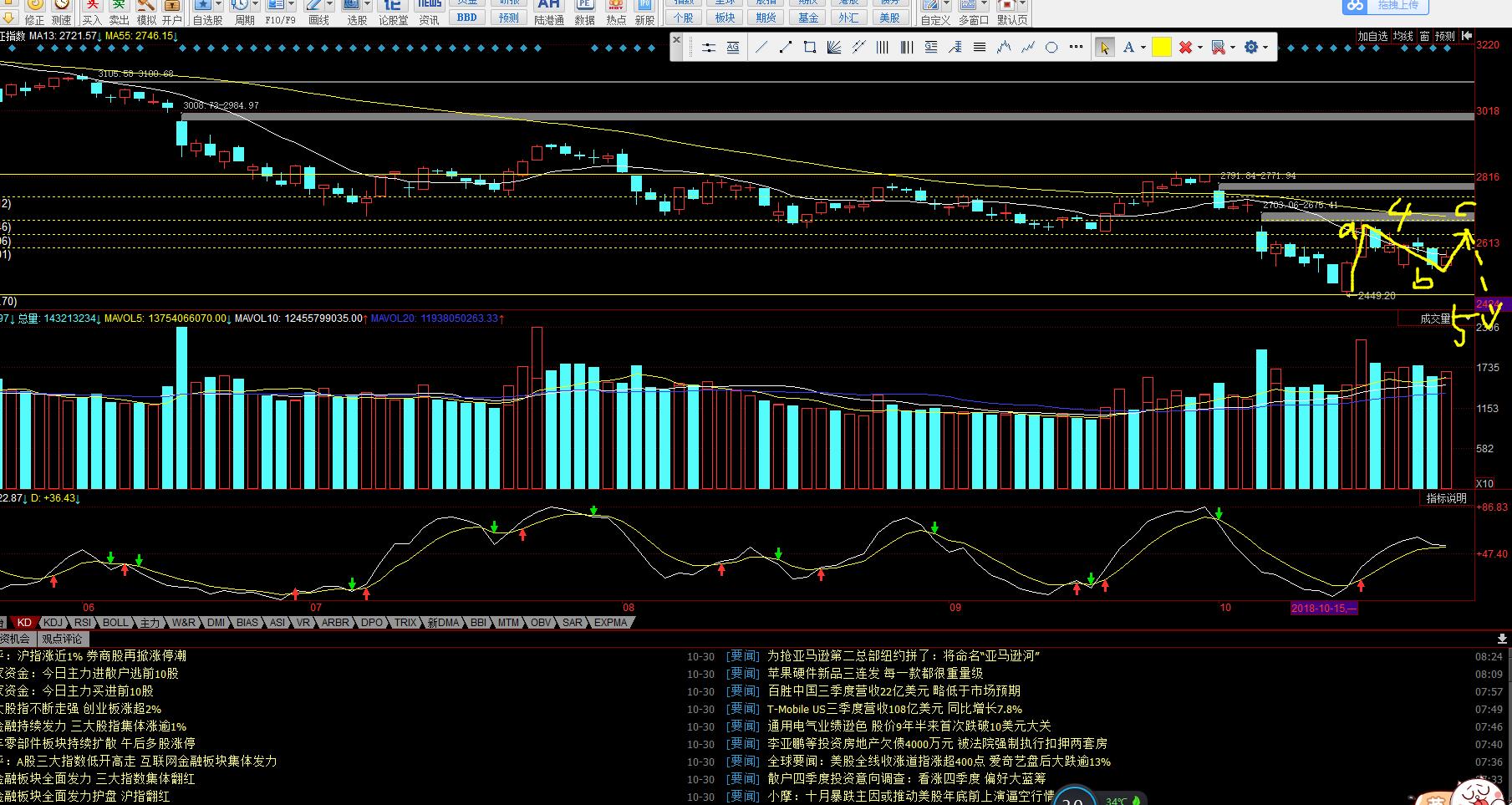Image resolution: width=1512 pixels, height=805 pixels.
Task: Open news 通用电气业绩逊色 headline
Action: (909, 726)
